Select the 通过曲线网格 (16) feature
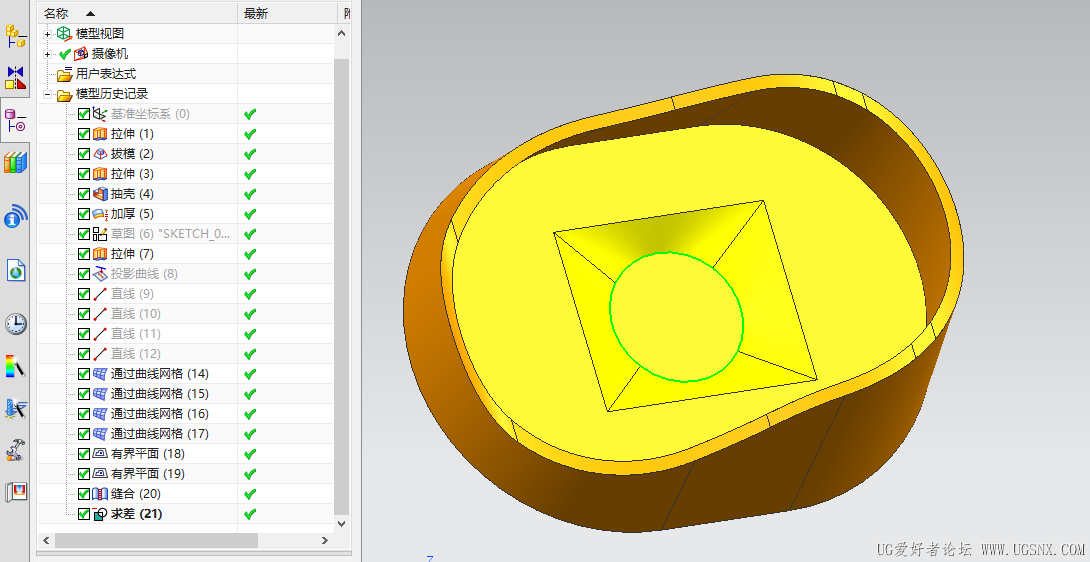 tap(160, 414)
